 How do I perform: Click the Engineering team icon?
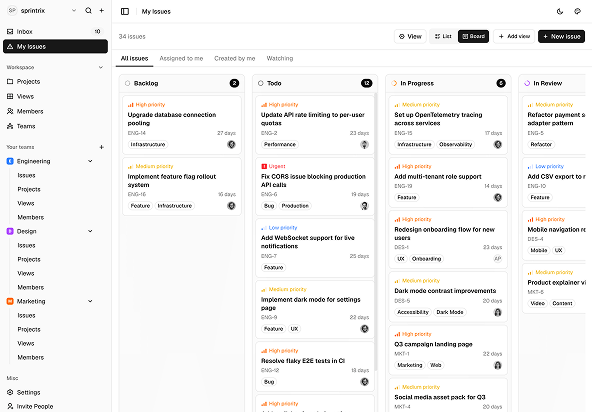click(10, 161)
